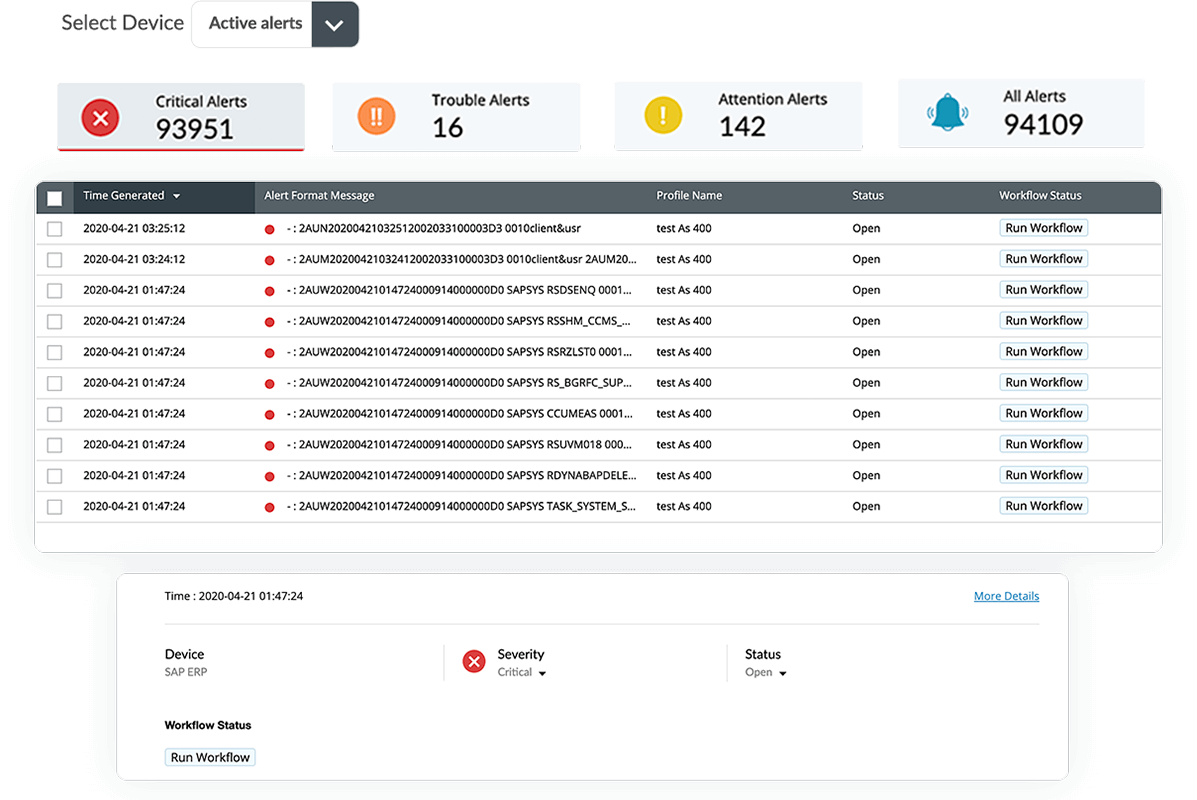The image size is (1197, 800).
Task: Click the Active alerts selection field
Action: coord(252,24)
